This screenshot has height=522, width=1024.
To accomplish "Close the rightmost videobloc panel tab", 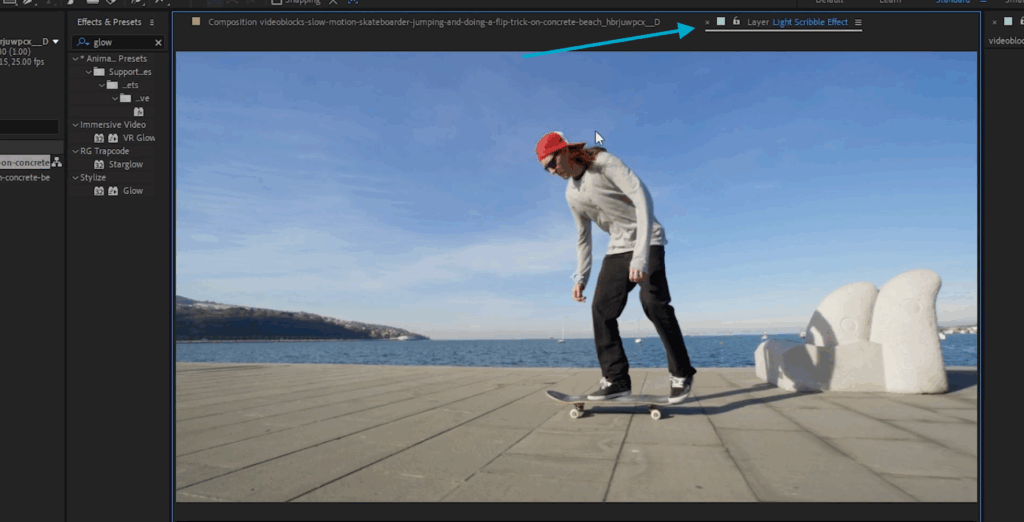I will point(995,22).
